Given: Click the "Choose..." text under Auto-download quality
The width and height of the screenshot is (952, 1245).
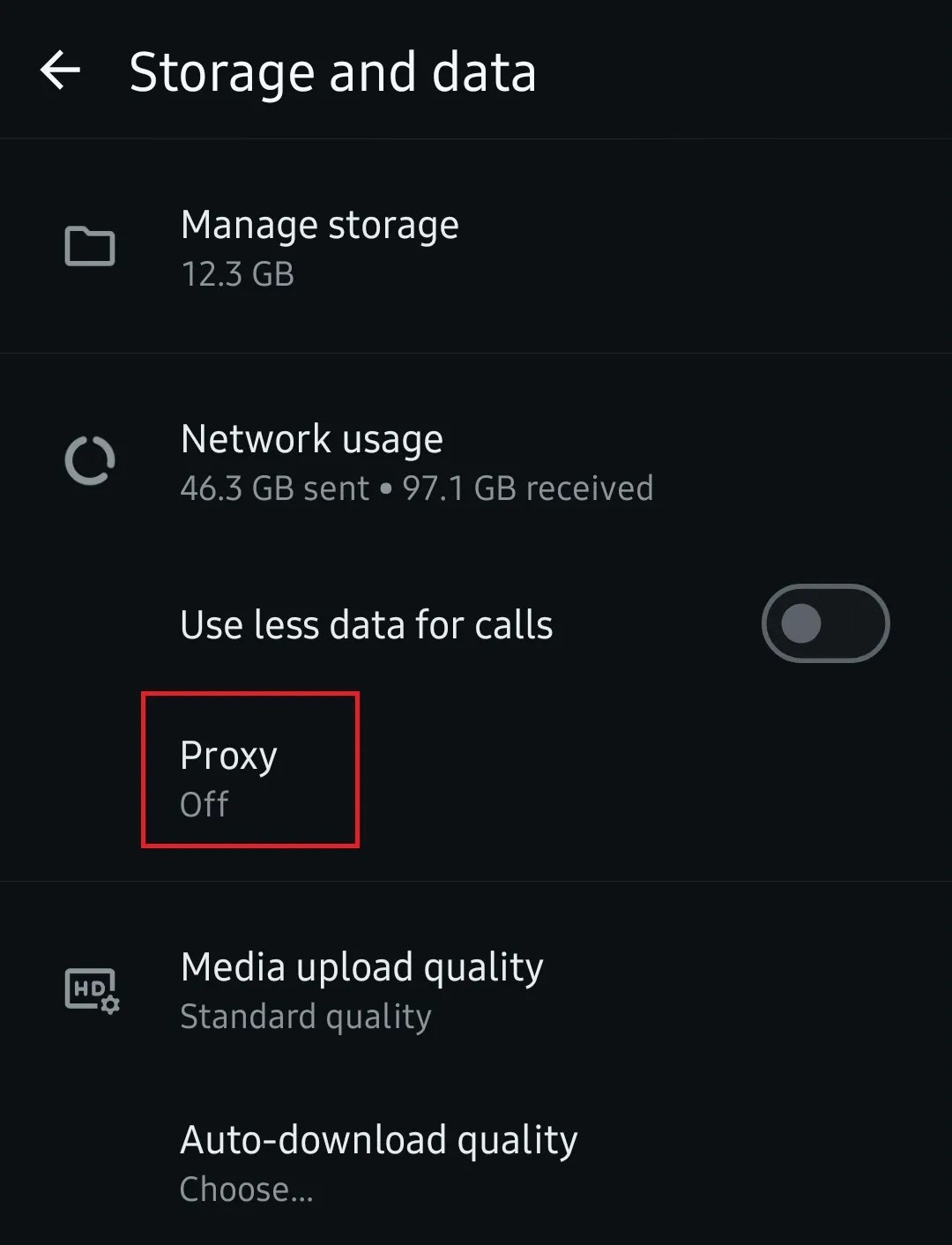Looking at the screenshot, I should click(246, 1189).
